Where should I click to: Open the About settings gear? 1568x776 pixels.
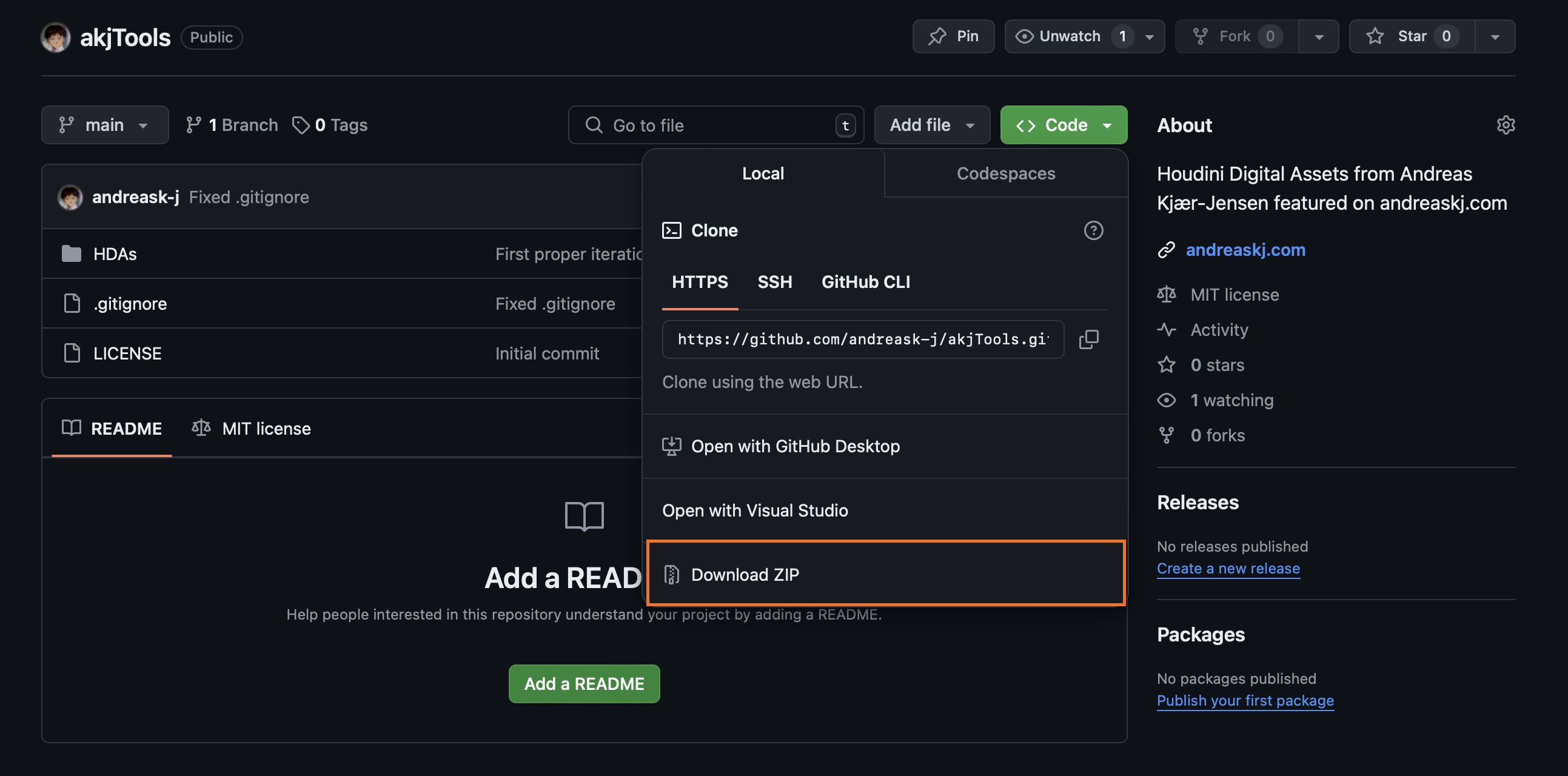tap(1505, 125)
